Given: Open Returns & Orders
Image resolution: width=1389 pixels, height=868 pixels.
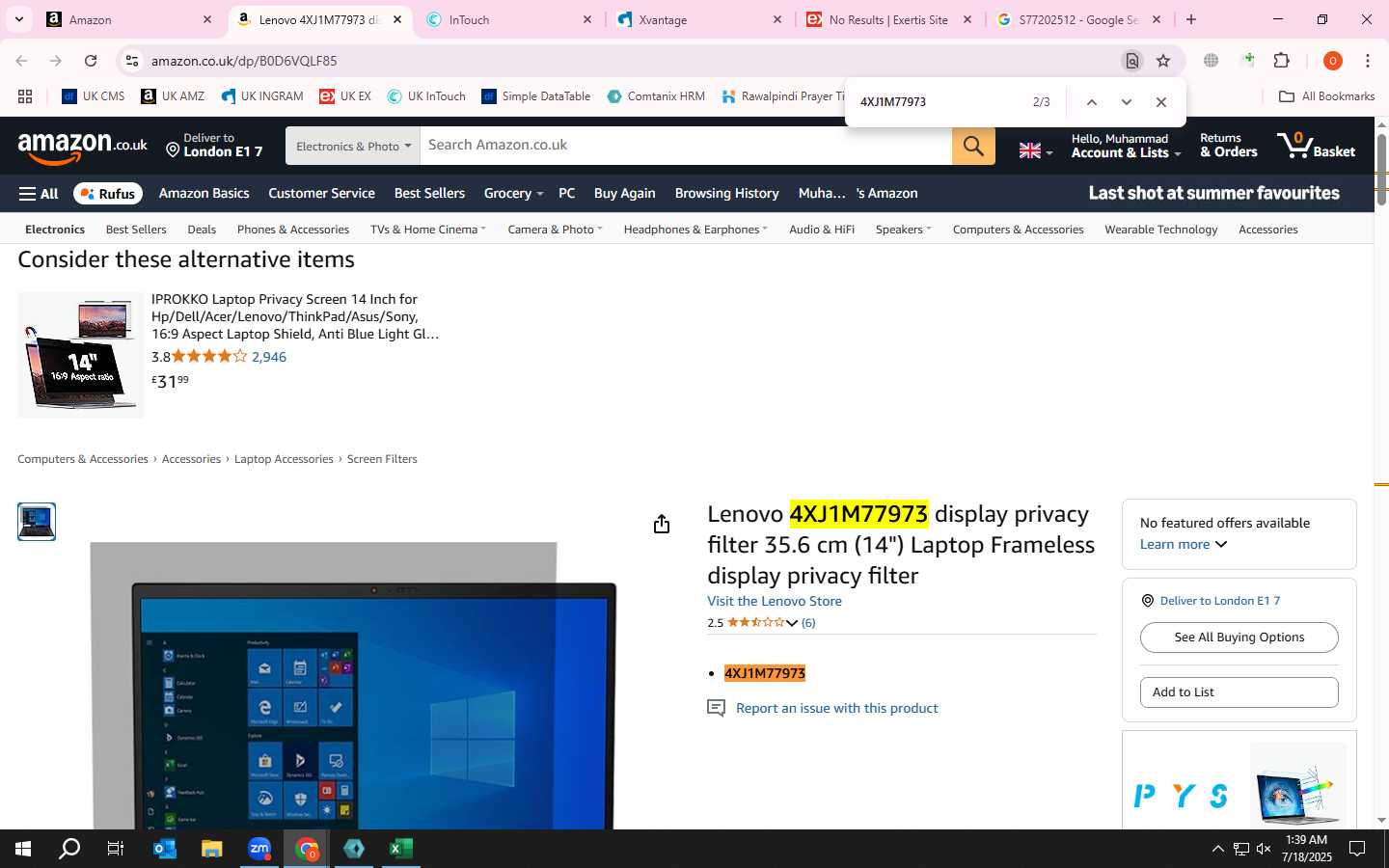Looking at the screenshot, I should pyautogui.click(x=1228, y=146).
